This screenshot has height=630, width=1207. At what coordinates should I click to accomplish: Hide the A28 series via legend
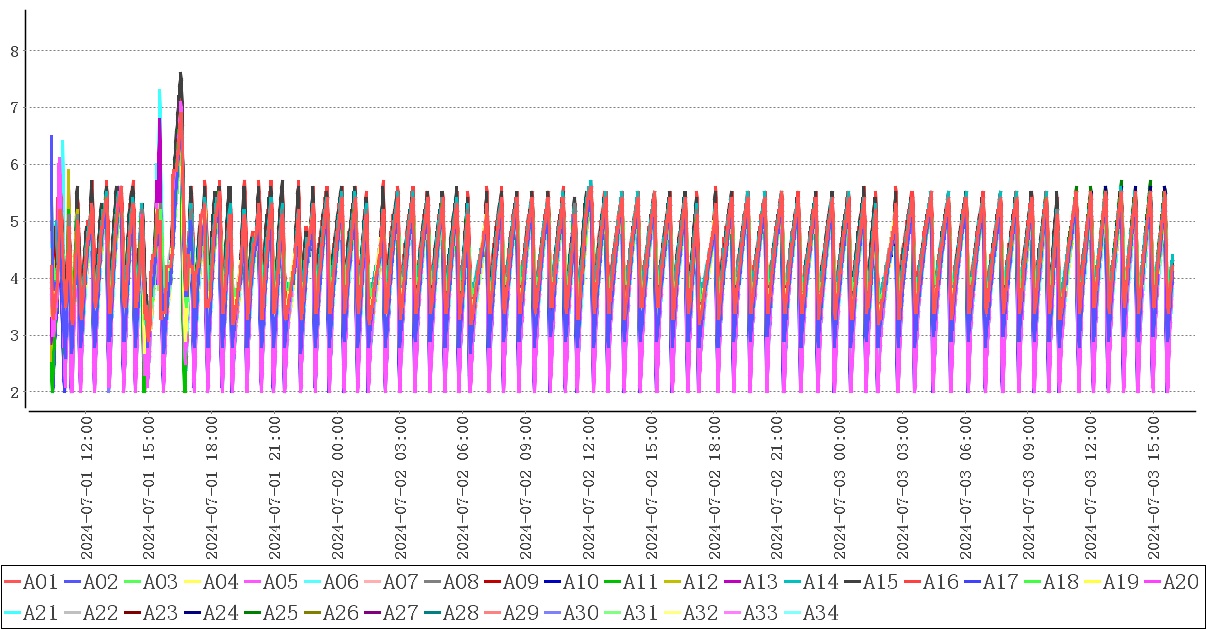[x=460, y=612]
